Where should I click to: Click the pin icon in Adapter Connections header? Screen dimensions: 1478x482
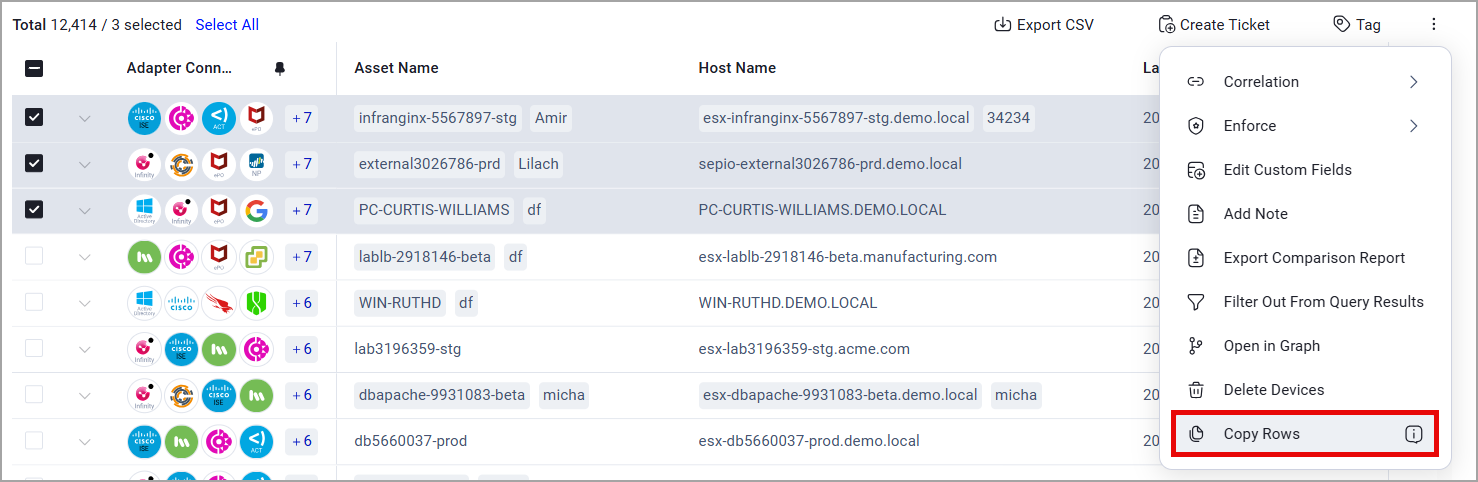pyautogui.click(x=280, y=68)
